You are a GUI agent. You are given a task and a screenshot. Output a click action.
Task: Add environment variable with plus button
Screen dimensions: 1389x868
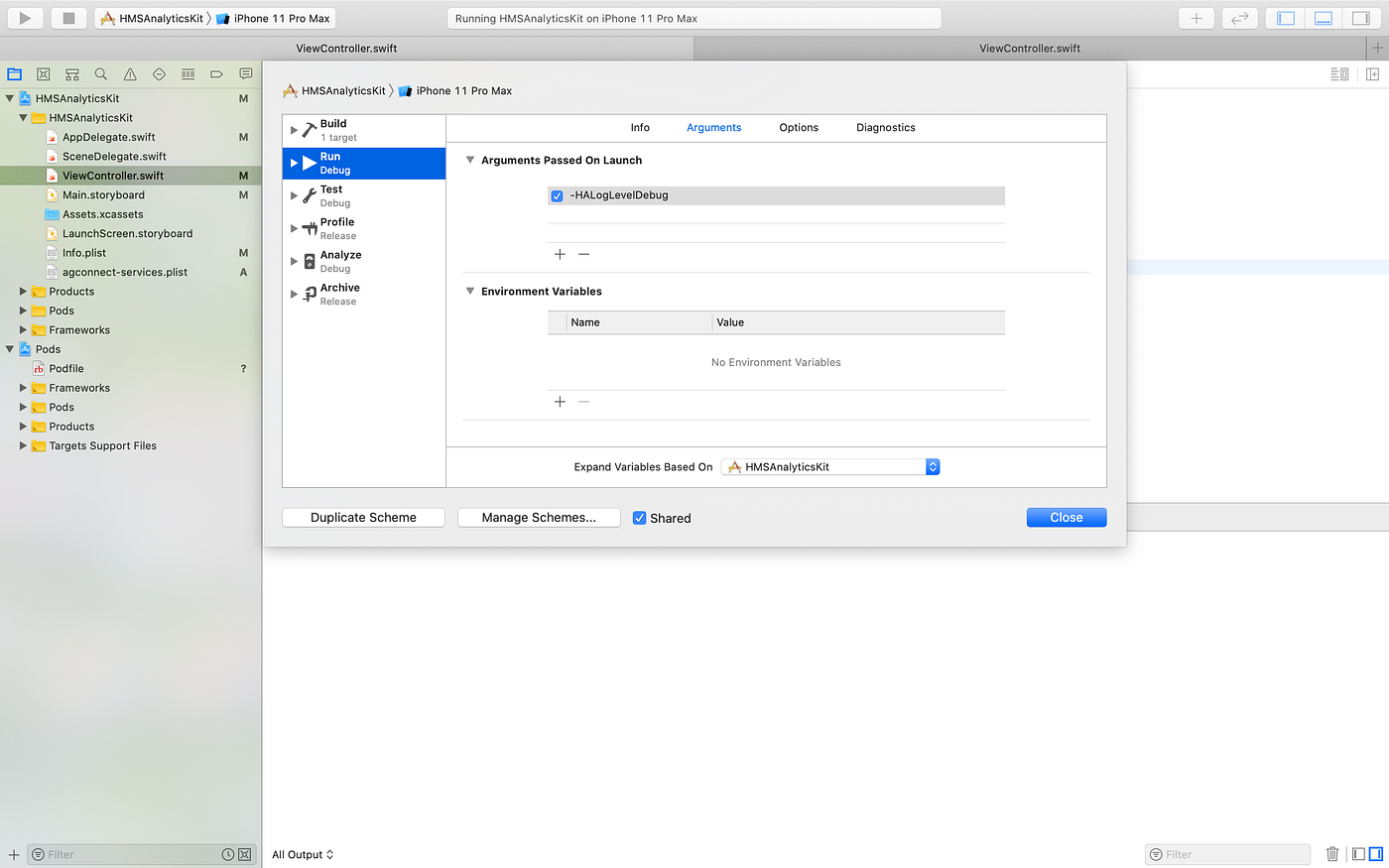[x=560, y=402]
